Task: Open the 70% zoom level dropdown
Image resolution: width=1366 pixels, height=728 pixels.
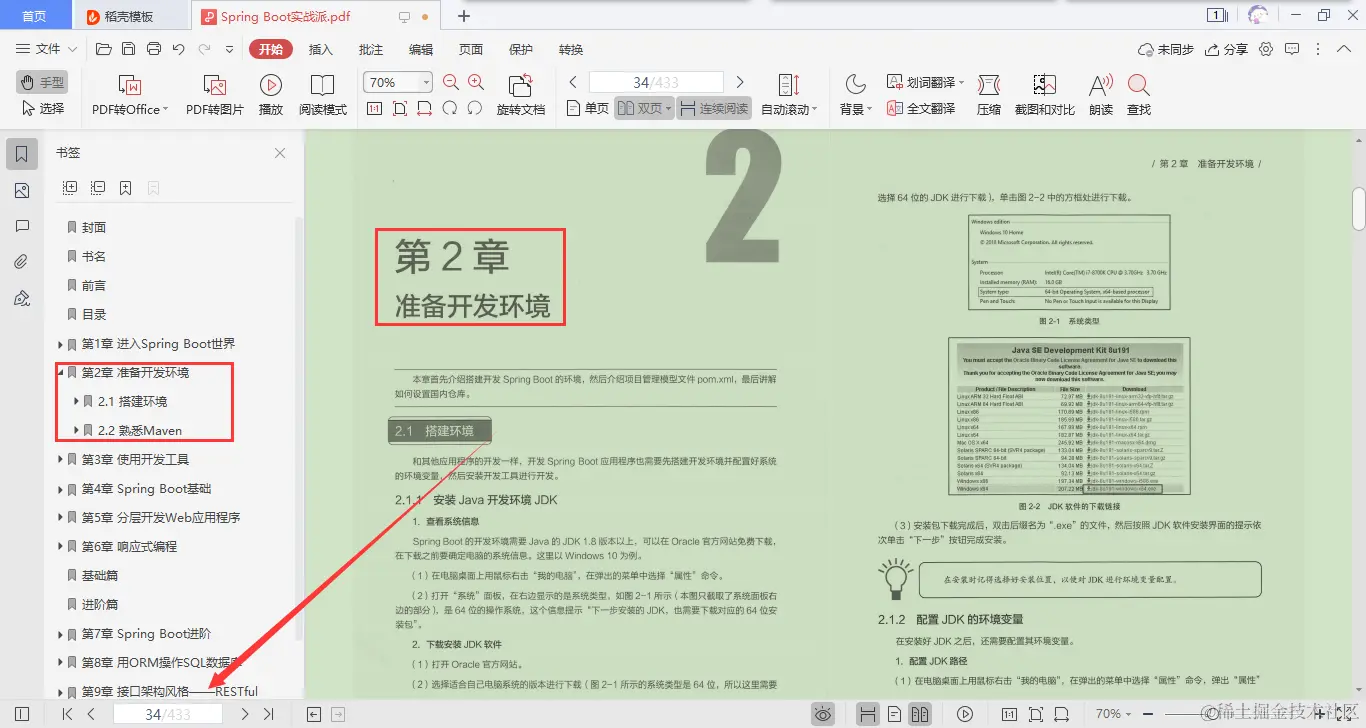Action: 424,81
